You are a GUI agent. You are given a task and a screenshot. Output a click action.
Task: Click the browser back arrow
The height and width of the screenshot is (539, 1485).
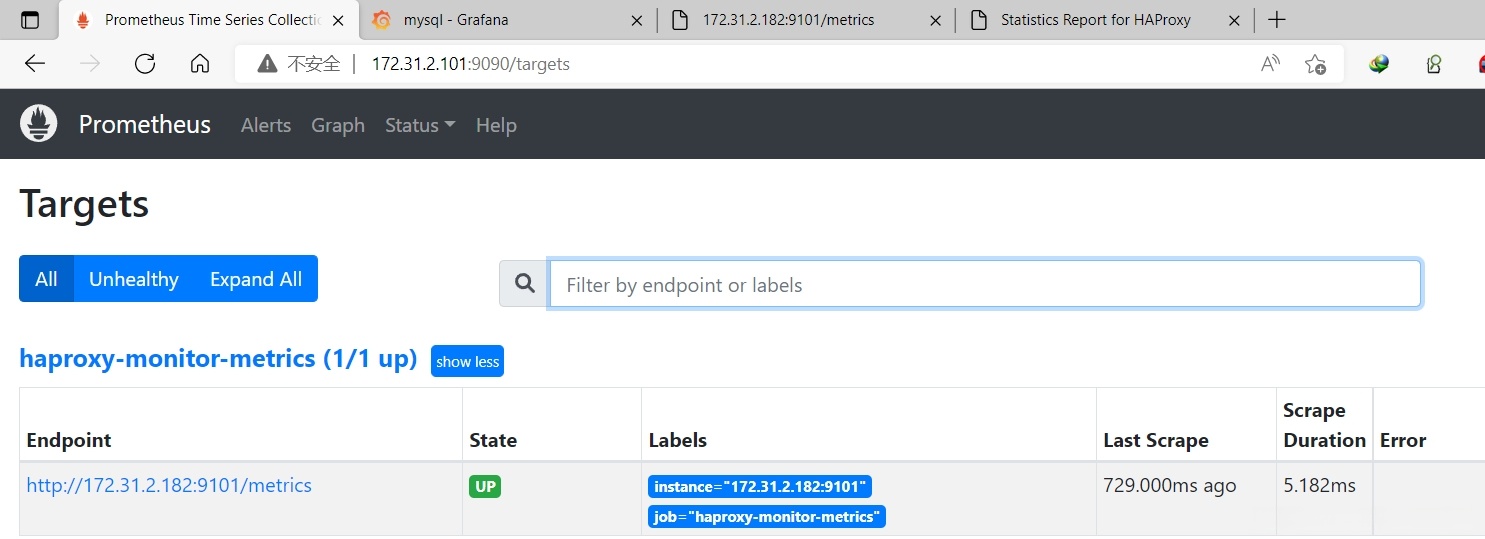click(x=35, y=64)
